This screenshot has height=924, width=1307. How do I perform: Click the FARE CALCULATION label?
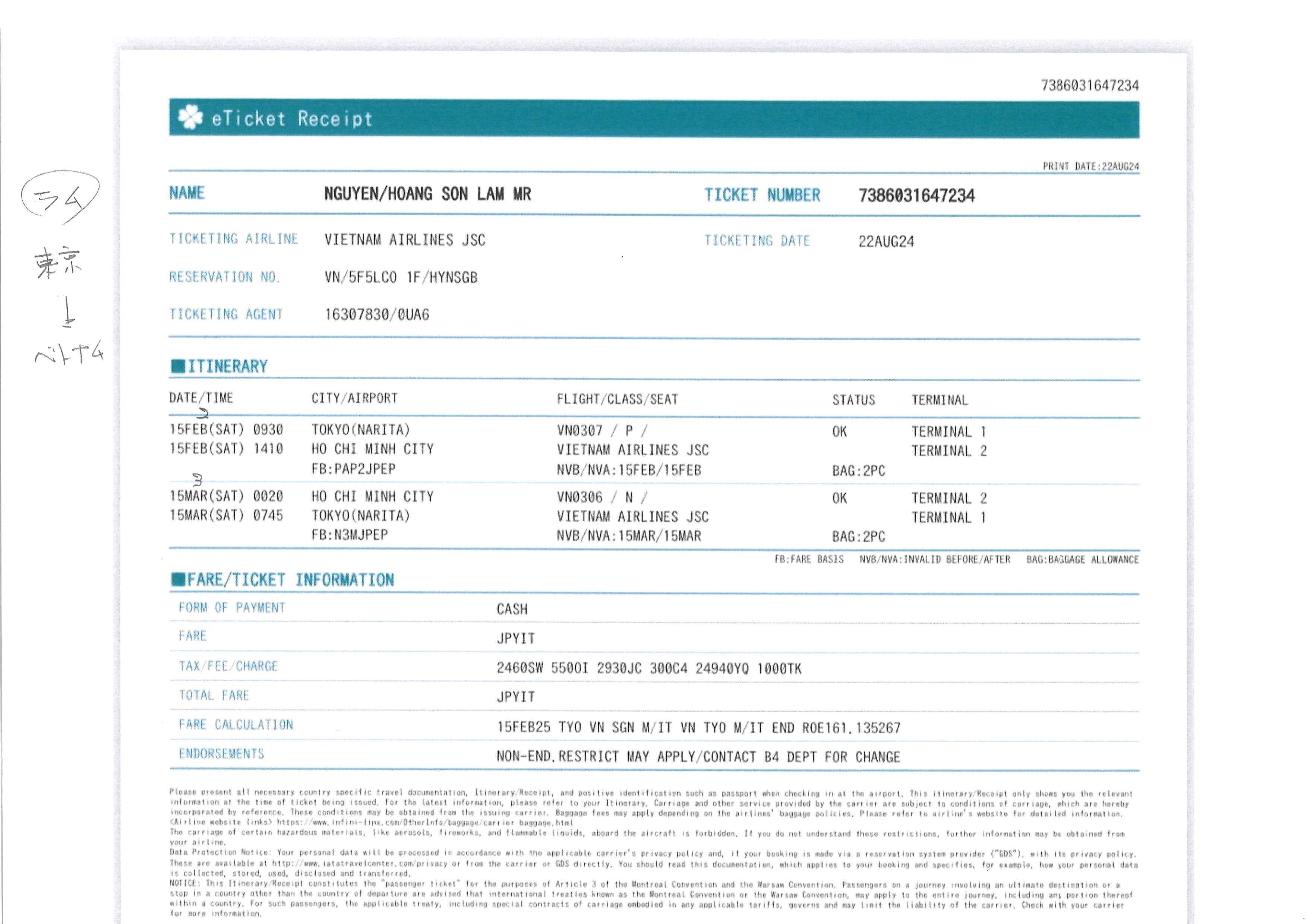[x=236, y=724]
